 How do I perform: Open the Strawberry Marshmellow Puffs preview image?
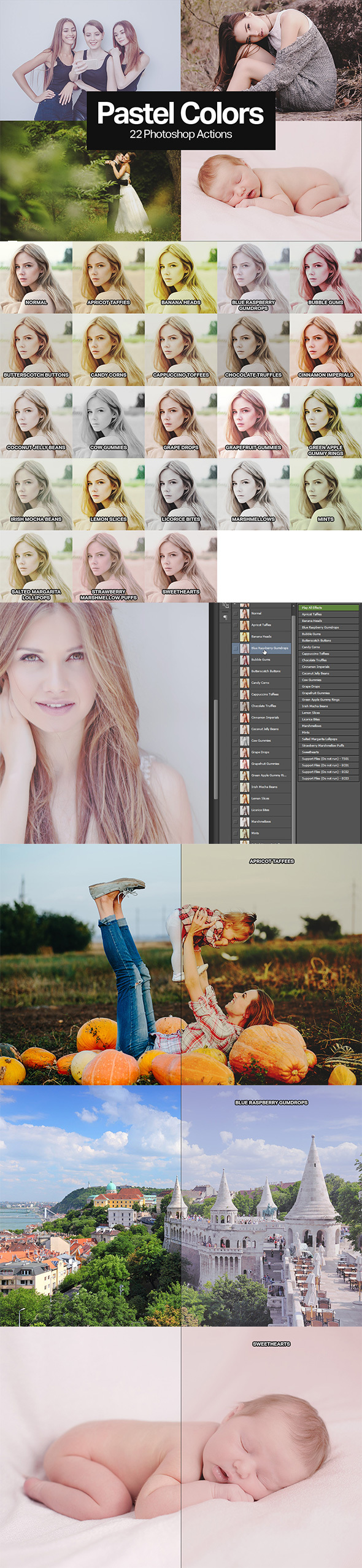pyautogui.click(x=109, y=566)
